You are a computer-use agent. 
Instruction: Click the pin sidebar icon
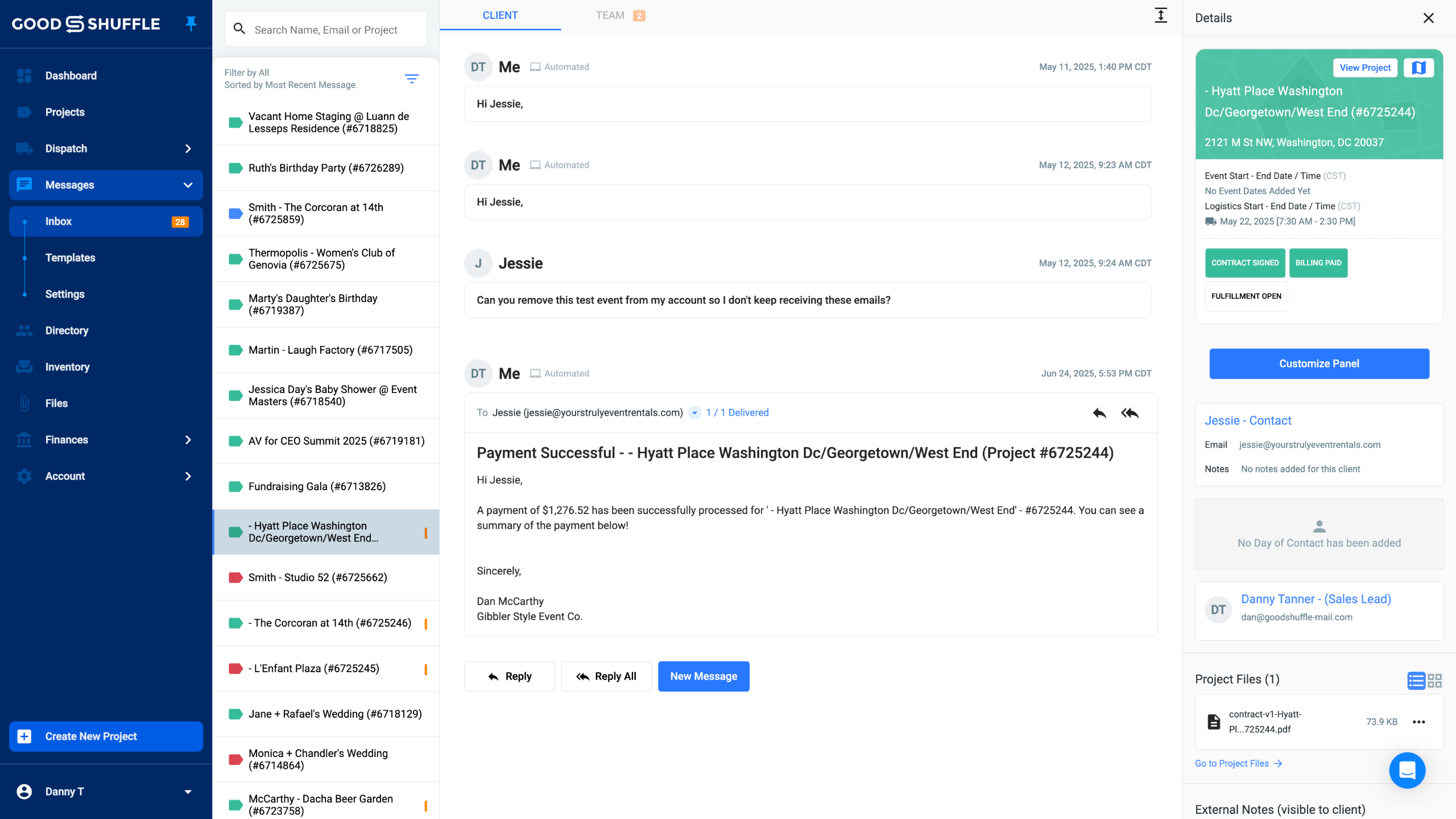[191, 23]
